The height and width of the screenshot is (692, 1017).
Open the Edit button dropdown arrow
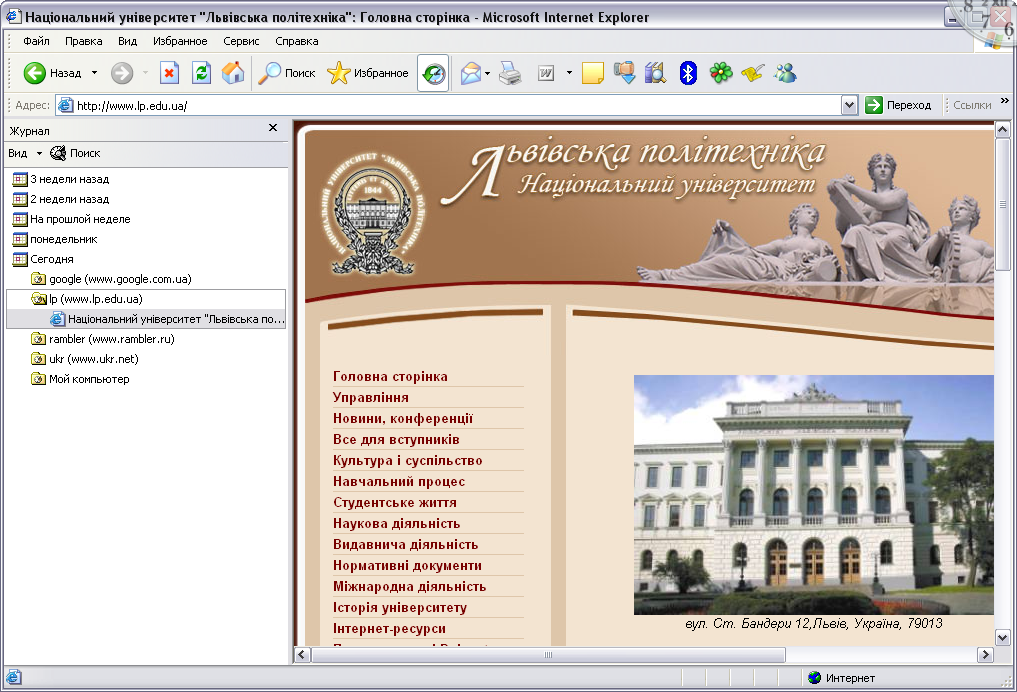click(x=569, y=73)
